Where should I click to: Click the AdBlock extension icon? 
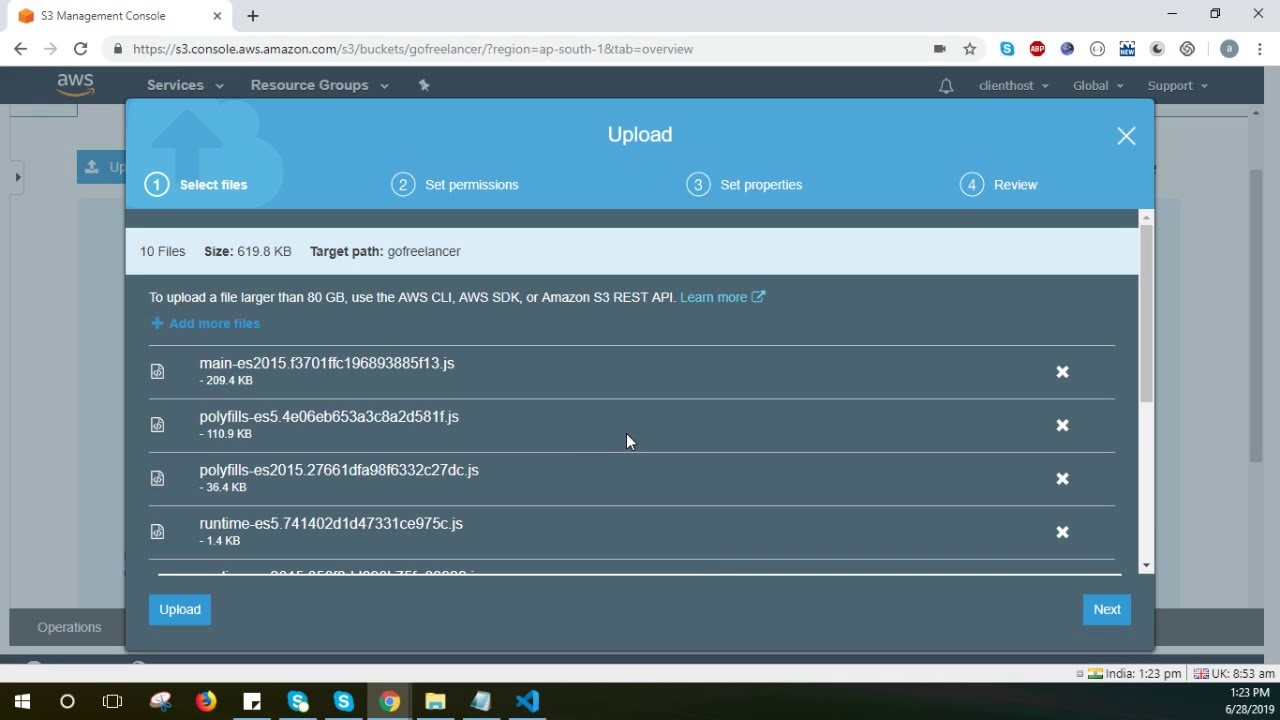(x=1037, y=49)
